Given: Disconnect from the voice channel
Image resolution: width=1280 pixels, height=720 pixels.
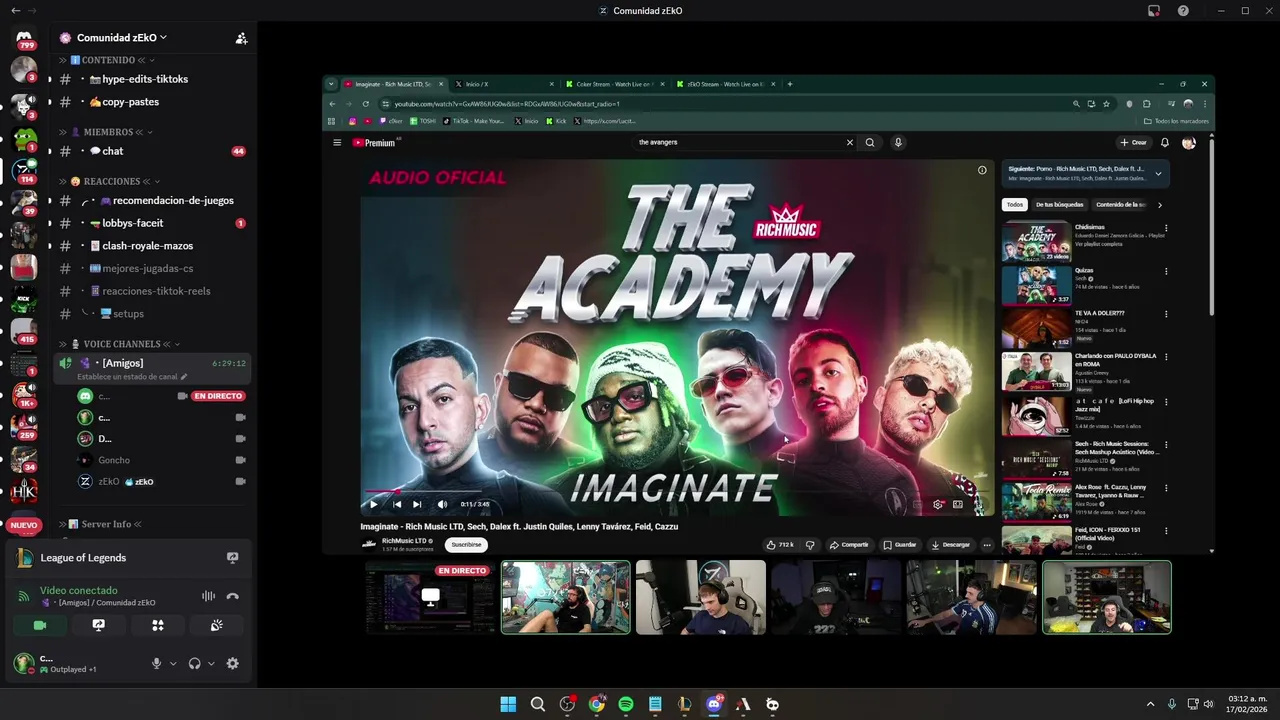Looking at the screenshot, I should (x=233, y=596).
